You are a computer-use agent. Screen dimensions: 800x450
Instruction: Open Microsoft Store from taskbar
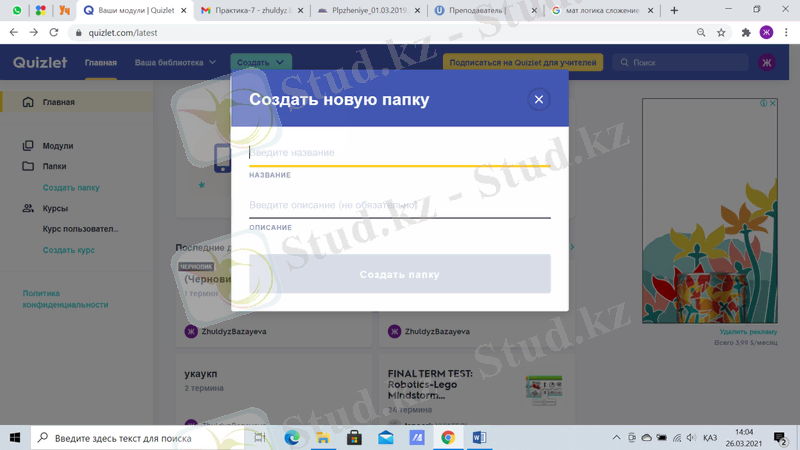click(x=354, y=438)
